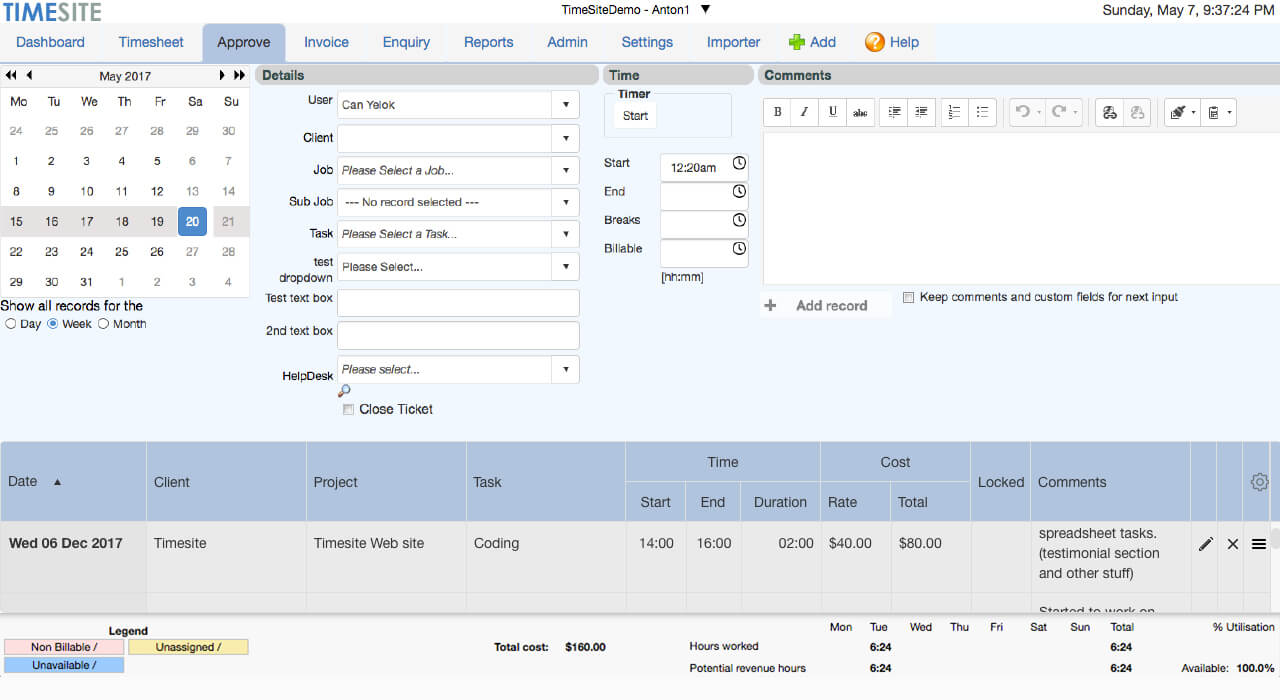Apply bold formatting in the comments toolbar
Image resolution: width=1280 pixels, height=700 pixels.
778,113
